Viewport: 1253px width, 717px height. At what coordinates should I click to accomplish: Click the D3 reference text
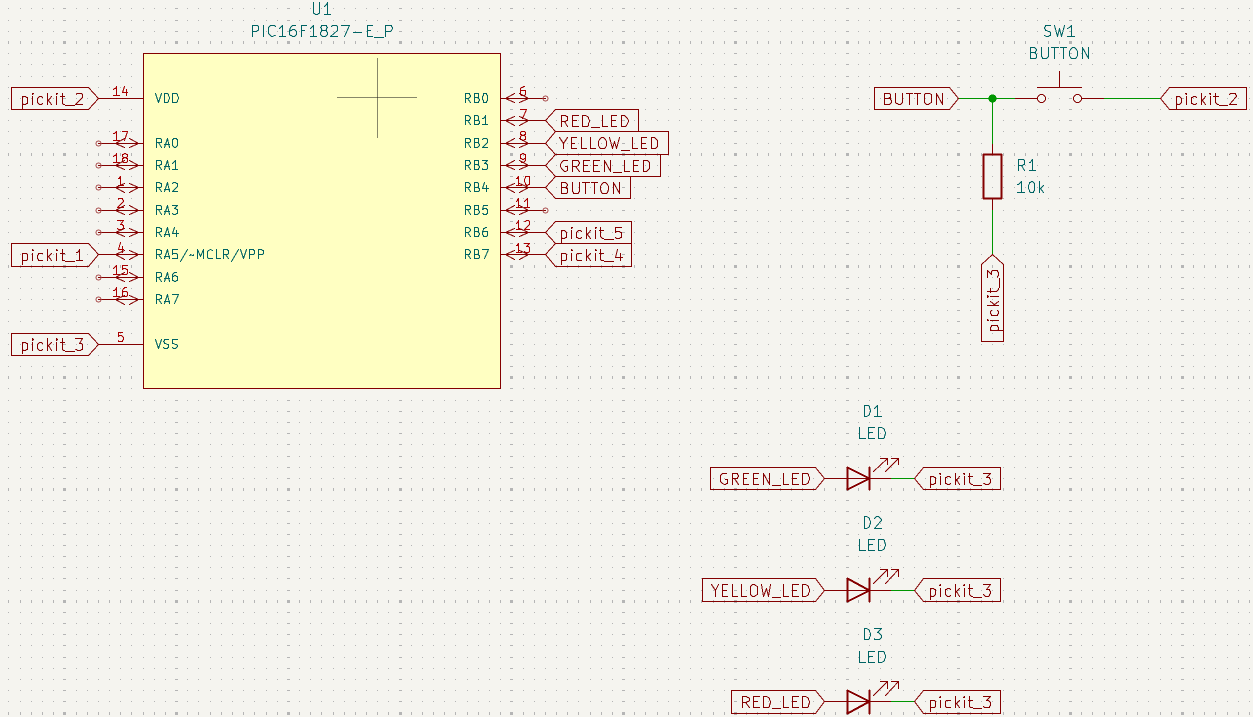tap(872, 635)
